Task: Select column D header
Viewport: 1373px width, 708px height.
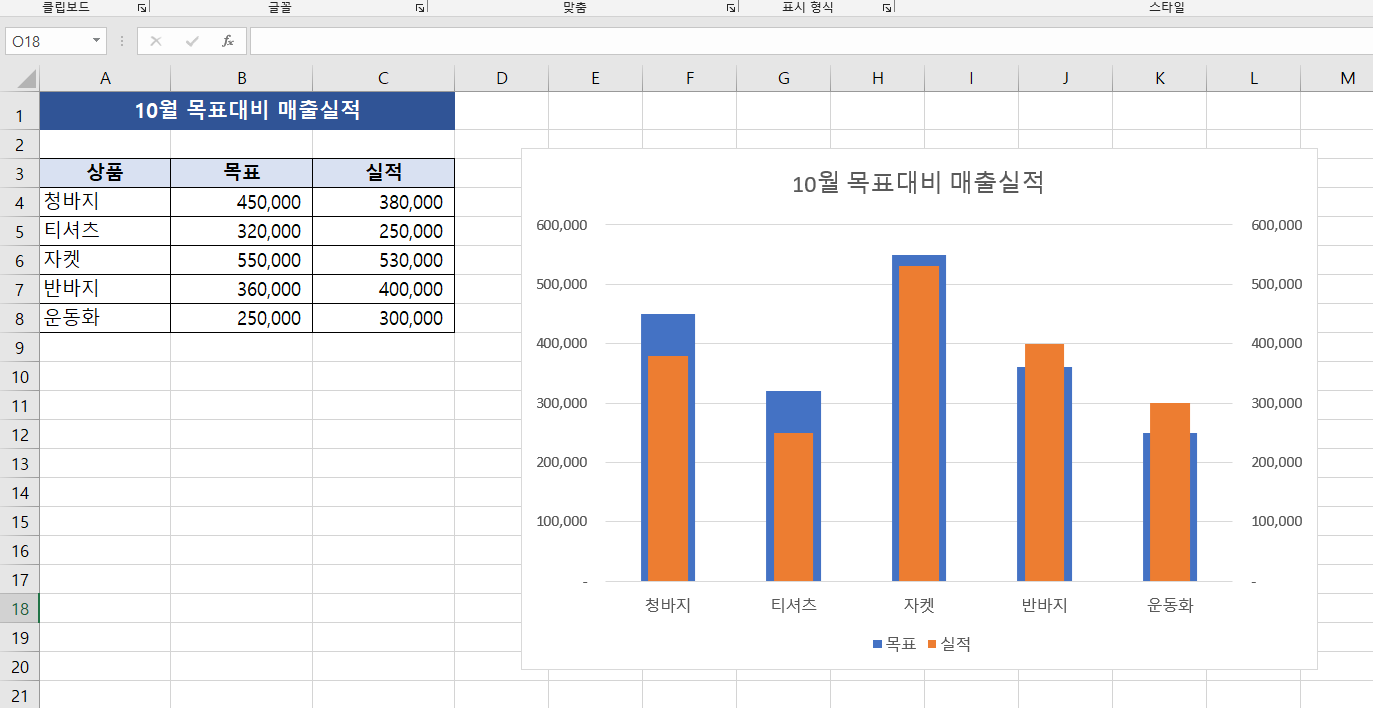Action: point(501,78)
